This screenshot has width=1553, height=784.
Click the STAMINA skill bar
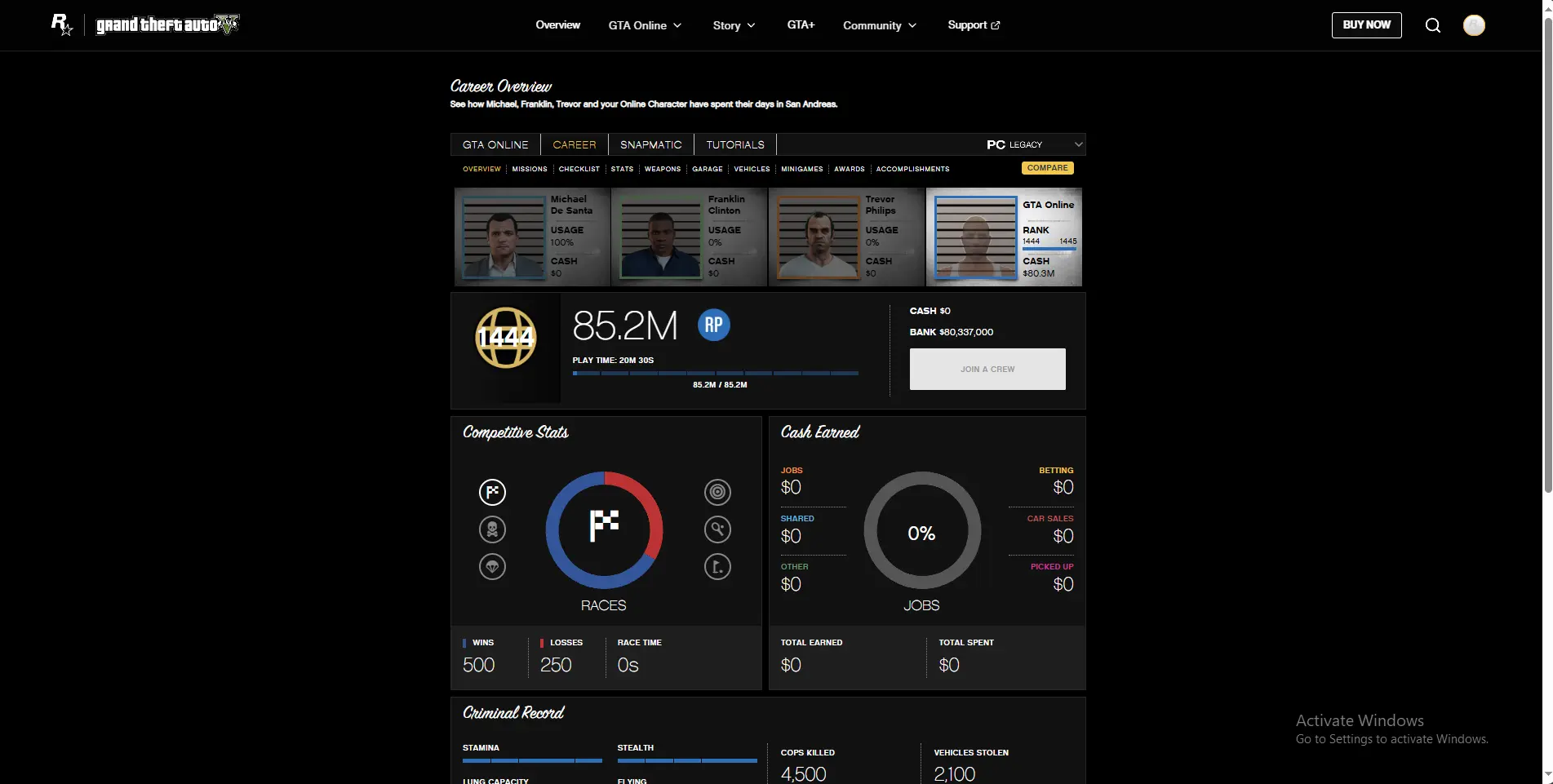(532, 760)
